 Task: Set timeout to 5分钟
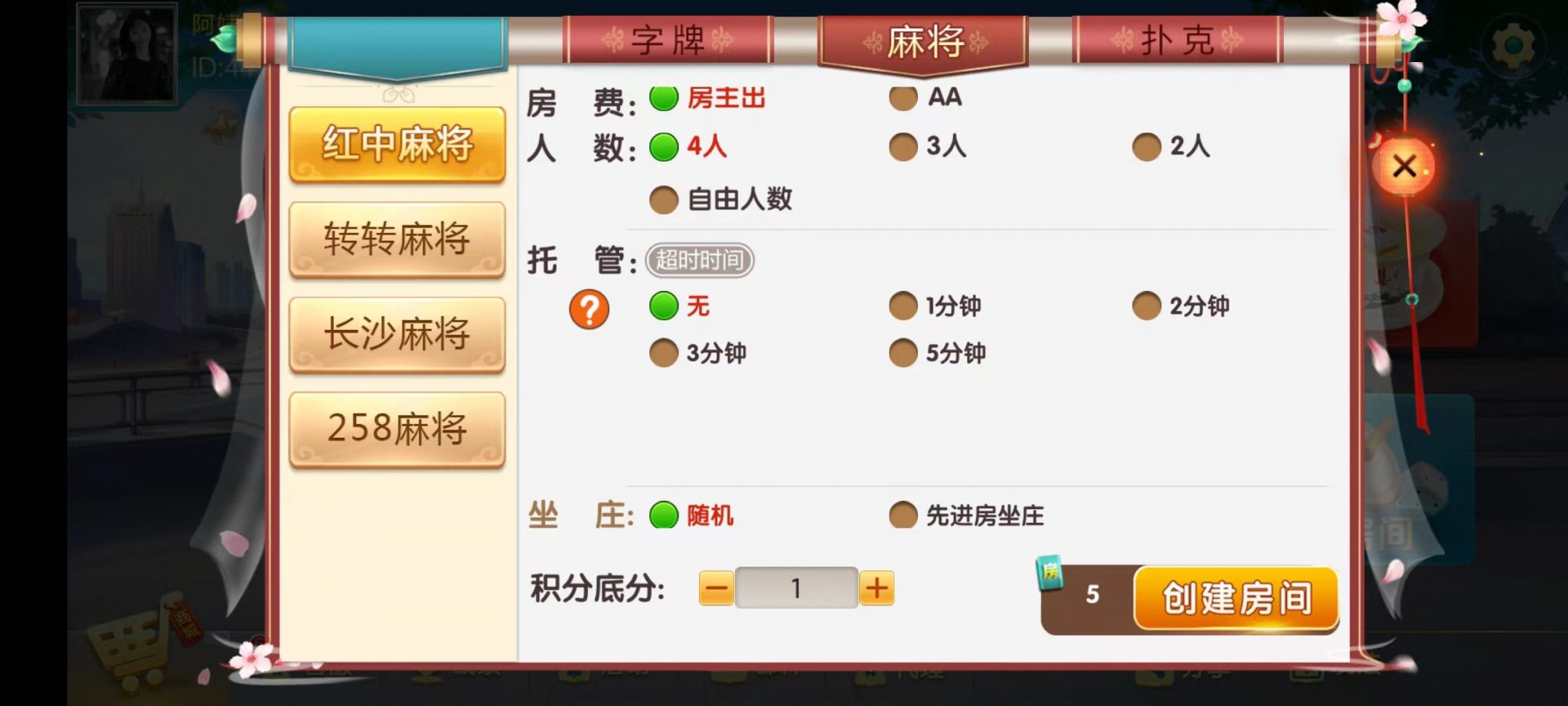(x=937, y=353)
